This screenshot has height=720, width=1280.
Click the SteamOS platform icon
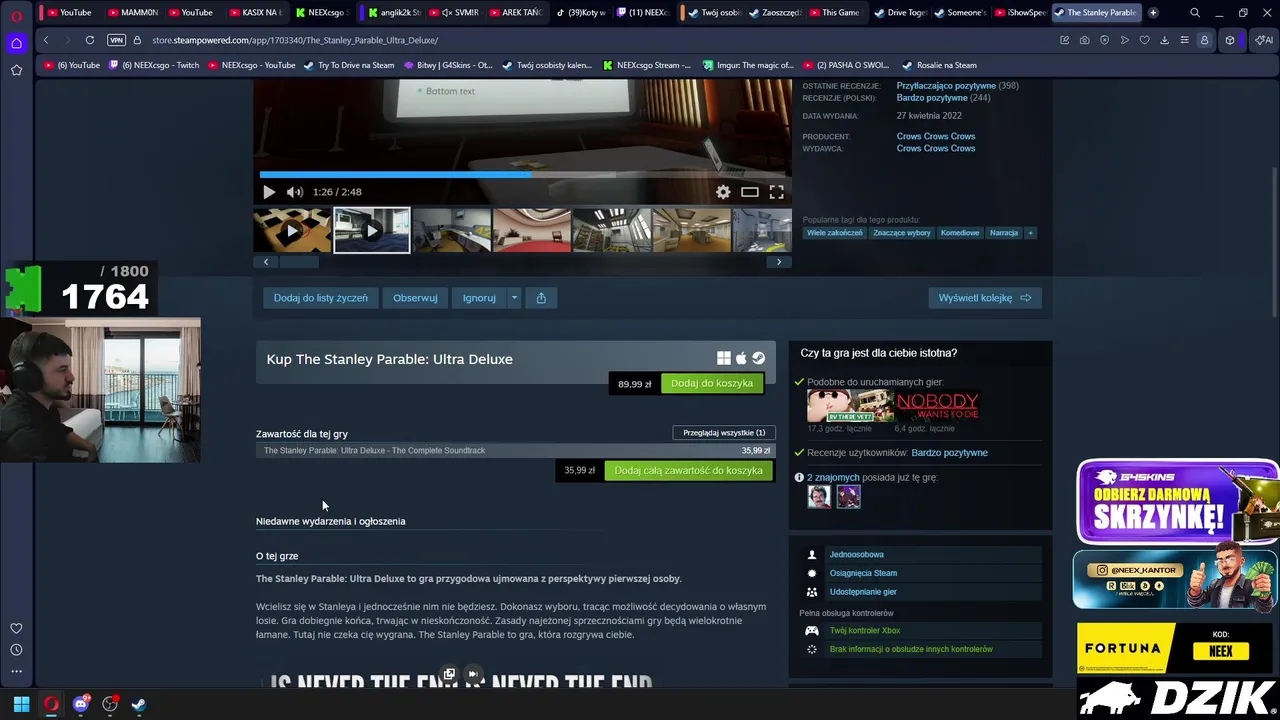[759, 358]
